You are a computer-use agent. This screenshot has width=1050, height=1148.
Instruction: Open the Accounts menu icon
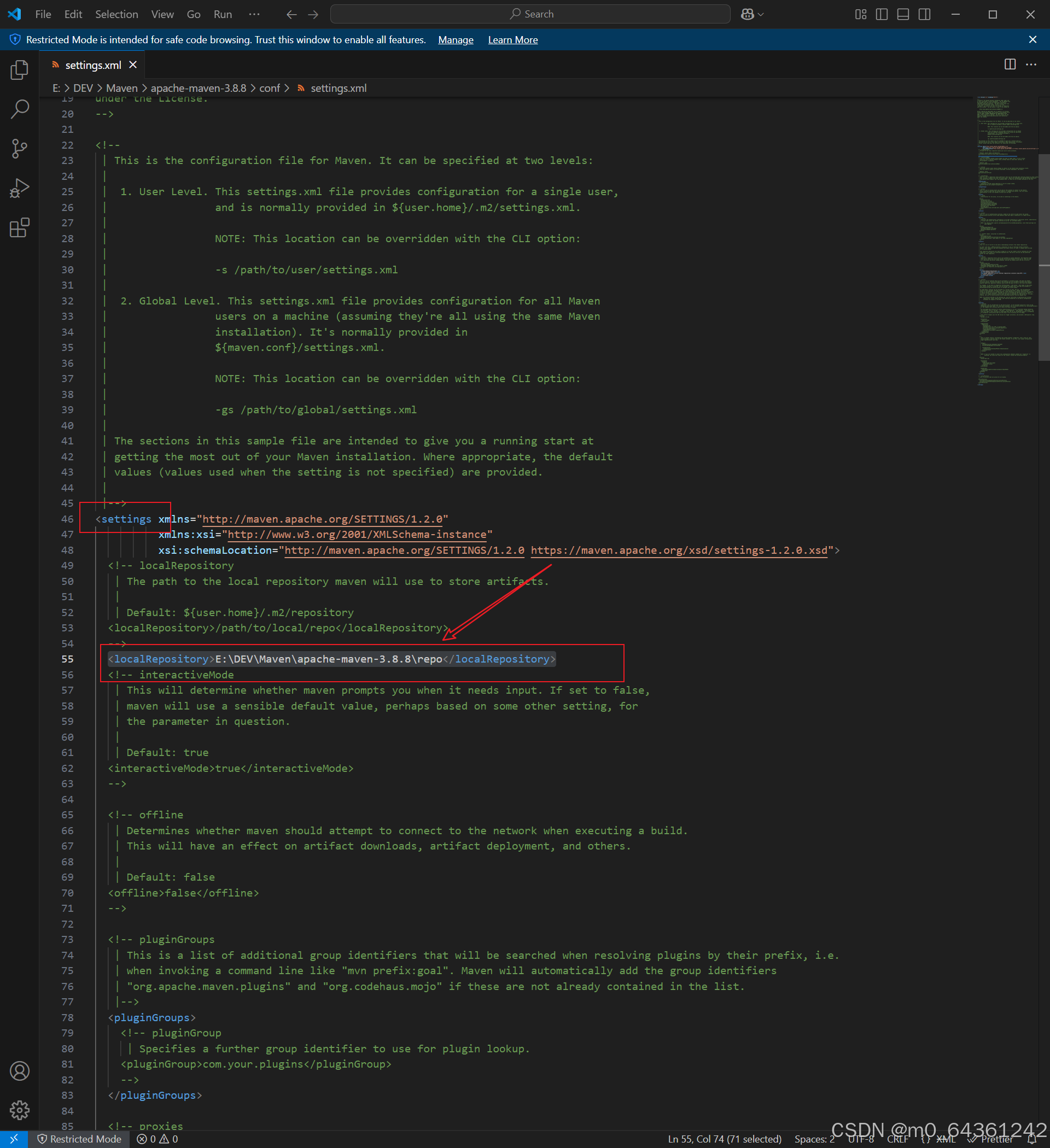19,1070
